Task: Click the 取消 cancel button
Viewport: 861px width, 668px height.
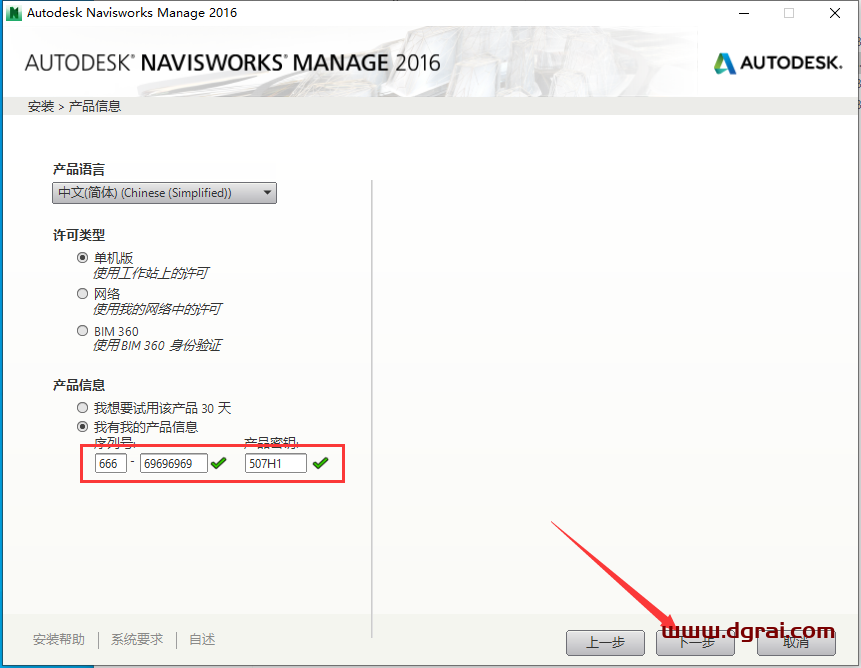Action: tap(796, 643)
